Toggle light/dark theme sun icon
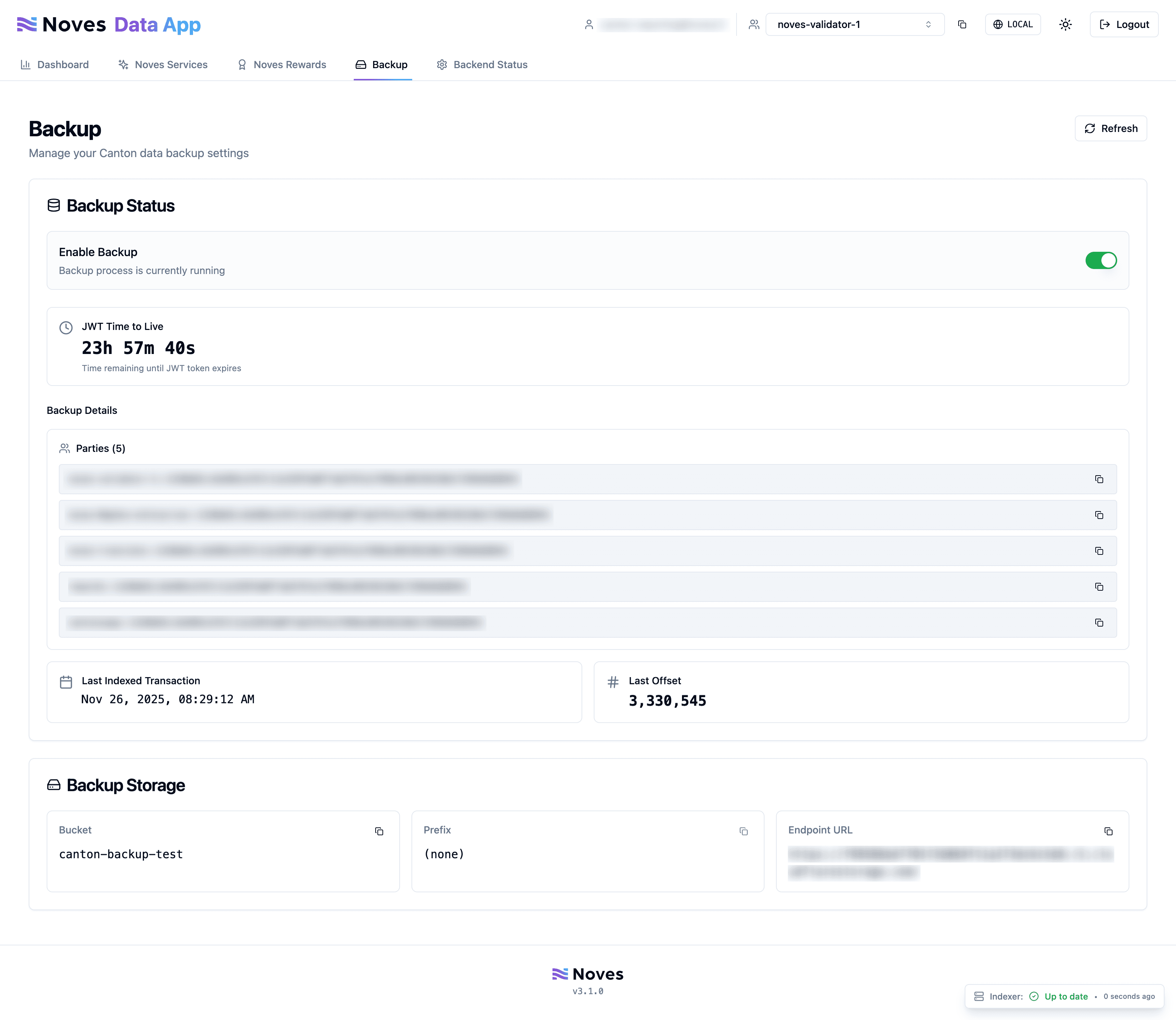1176x1020 pixels. click(1065, 24)
